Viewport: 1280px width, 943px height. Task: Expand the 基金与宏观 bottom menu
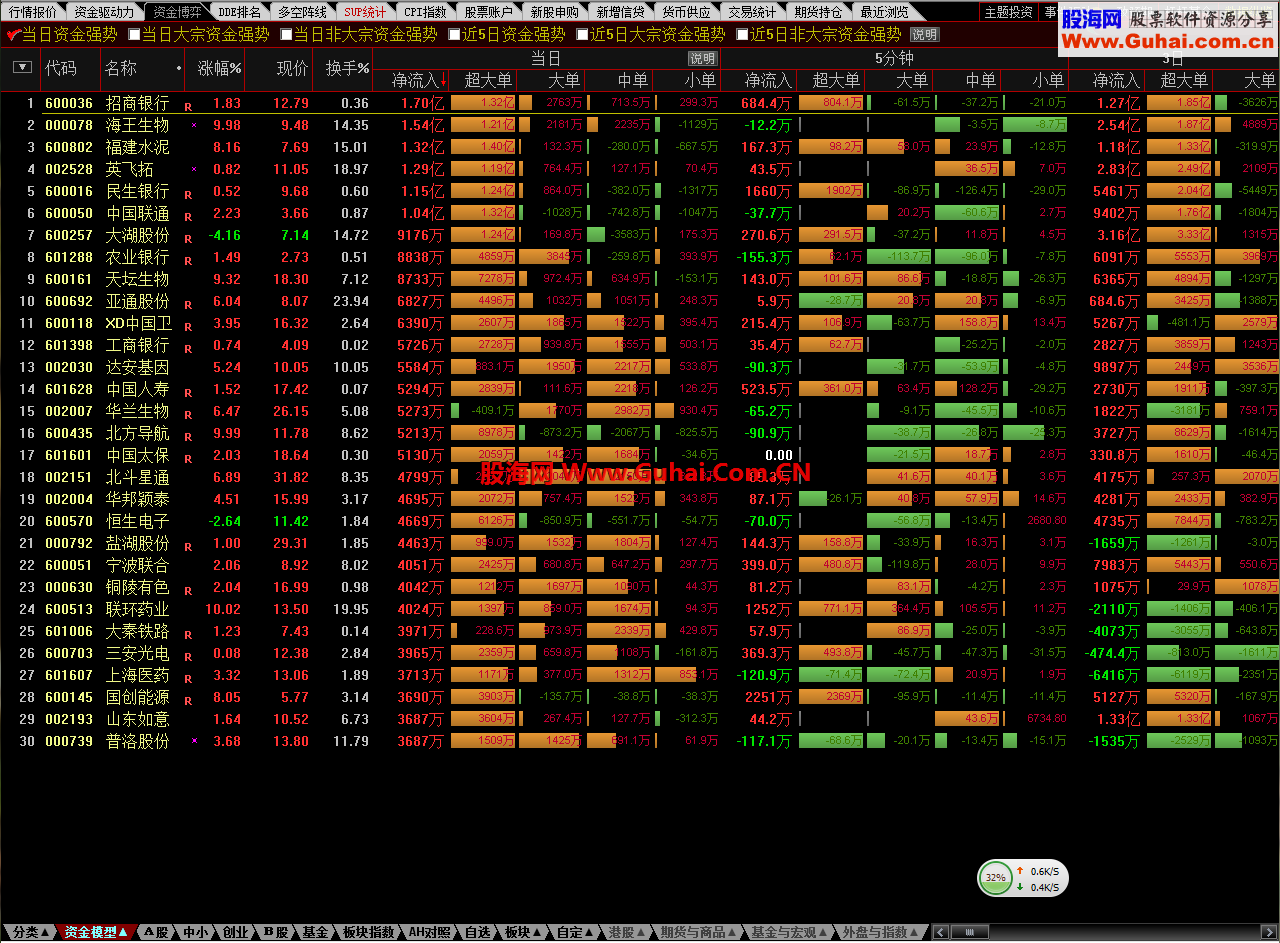pos(790,932)
